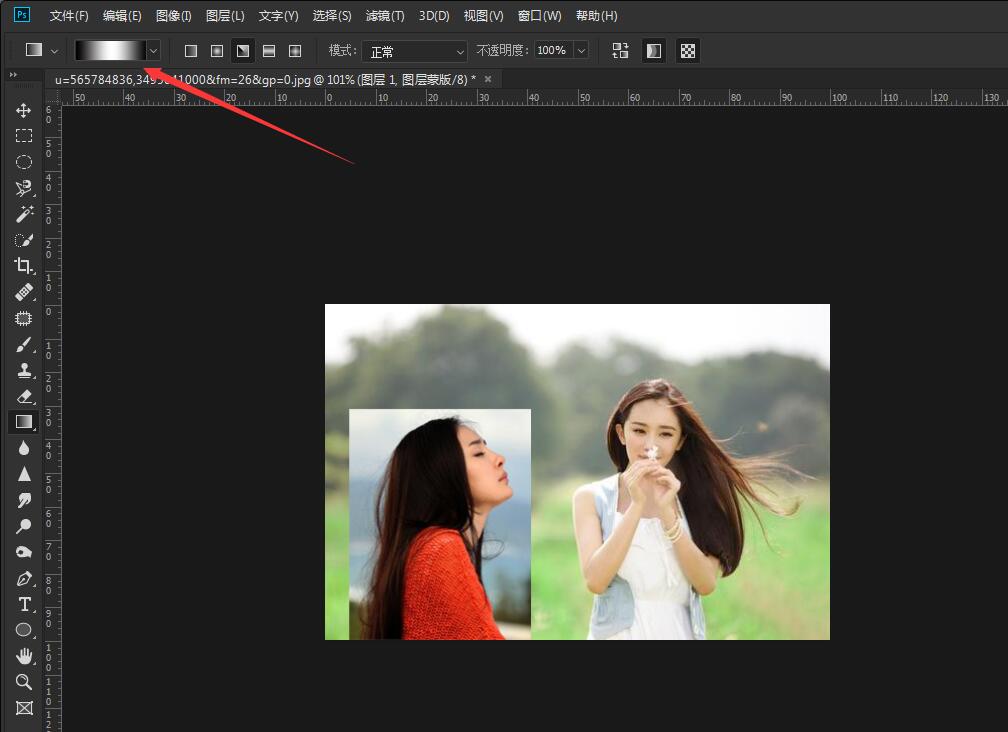The height and width of the screenshot is (732, 1008).
Task: Select the Ellipse shape tool
Action: [x=24, y=630]
